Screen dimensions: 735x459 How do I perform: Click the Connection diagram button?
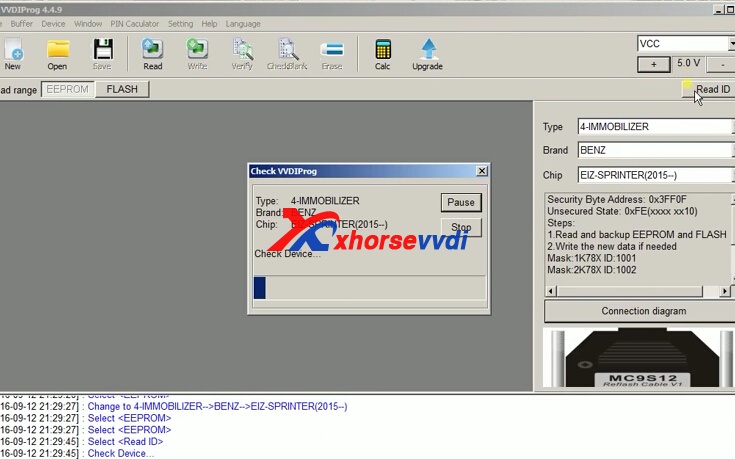tap(642, 311)
